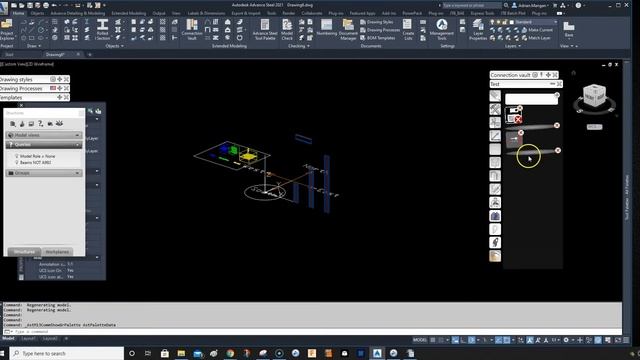
Task: Click the Base view button
Action: click(569, 29)
